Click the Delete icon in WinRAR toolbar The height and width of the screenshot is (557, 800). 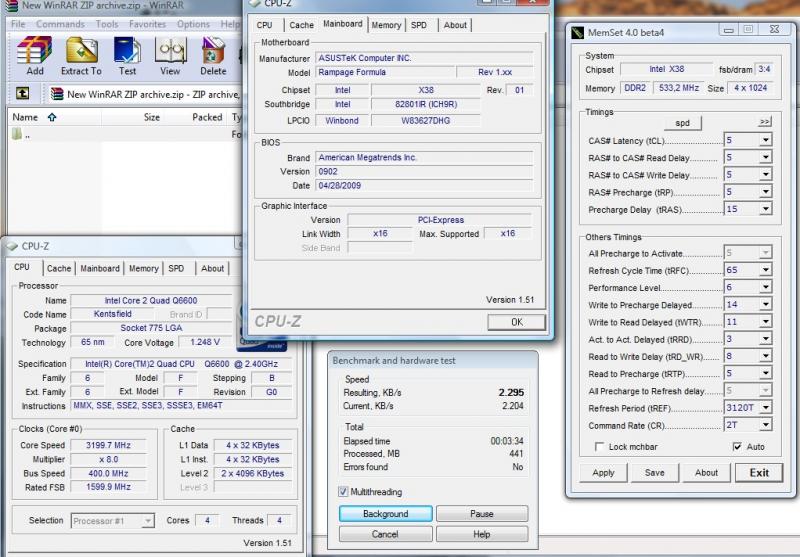[x=213, y=50]
